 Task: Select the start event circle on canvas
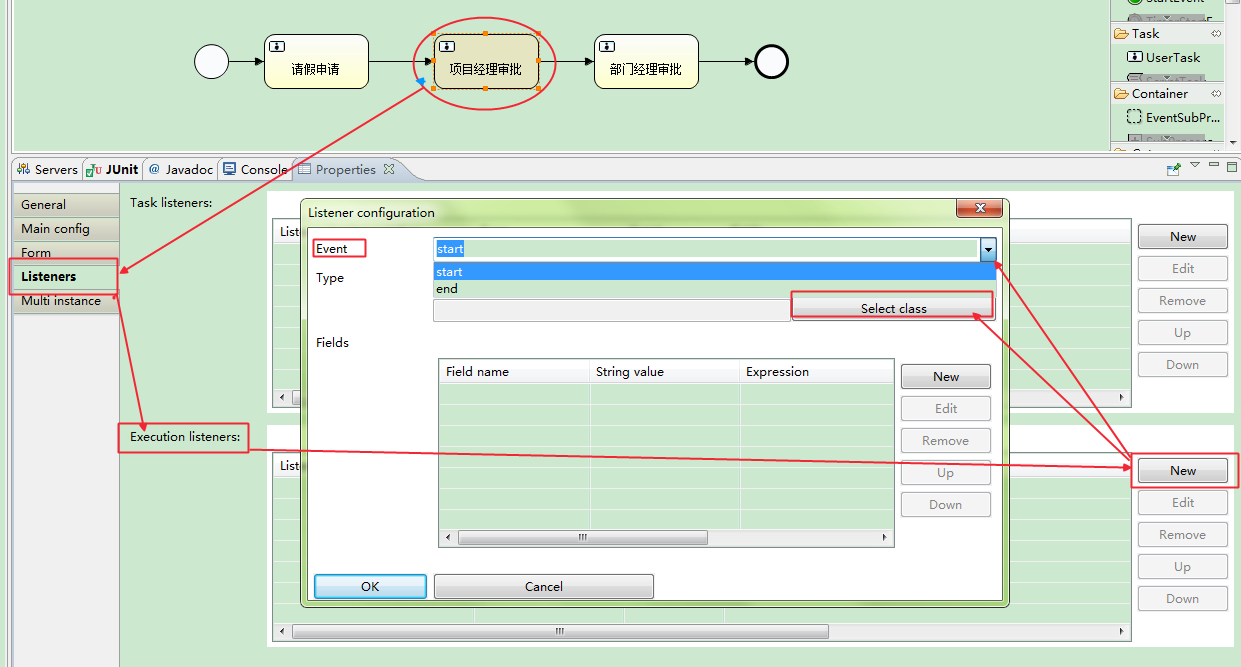coord(211,62)
